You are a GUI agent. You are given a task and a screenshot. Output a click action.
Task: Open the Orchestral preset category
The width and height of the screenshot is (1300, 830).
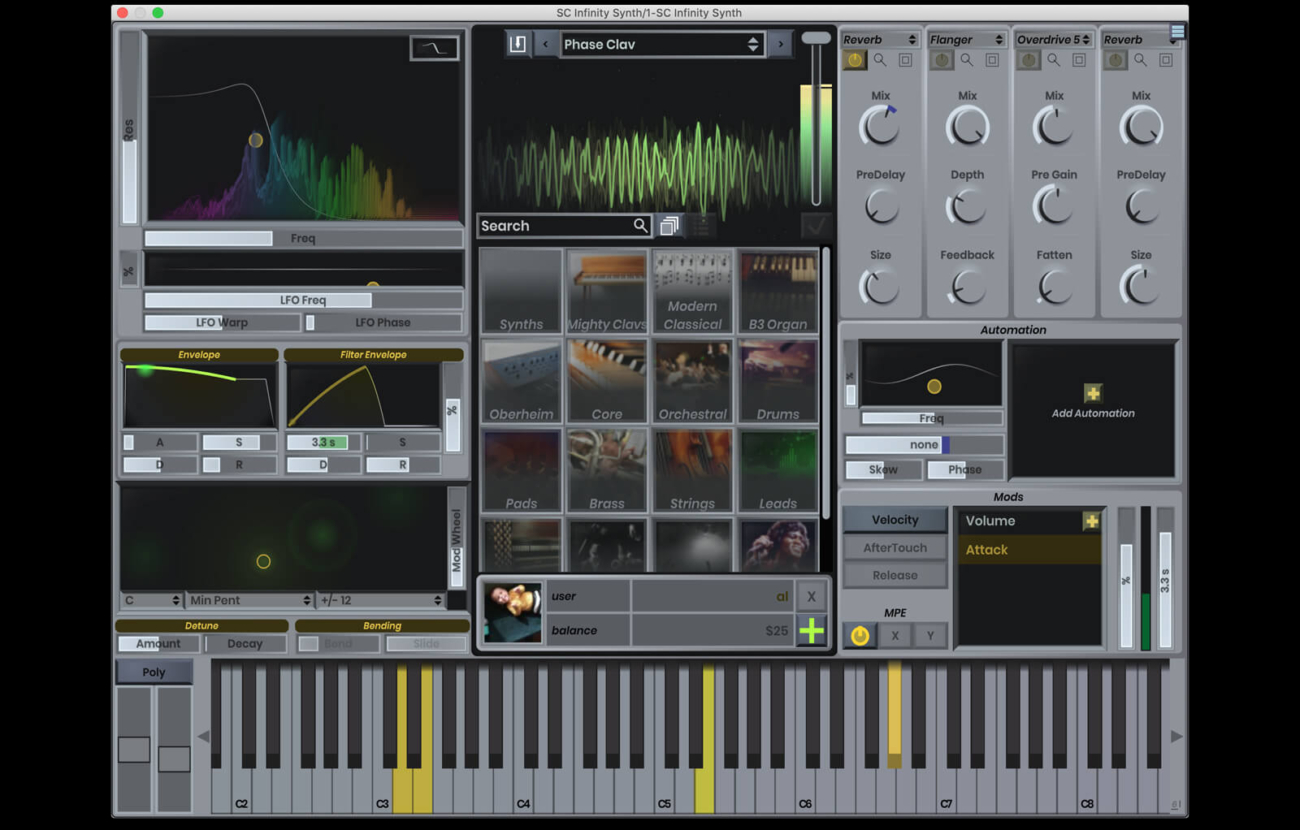(x=692, y=381)
